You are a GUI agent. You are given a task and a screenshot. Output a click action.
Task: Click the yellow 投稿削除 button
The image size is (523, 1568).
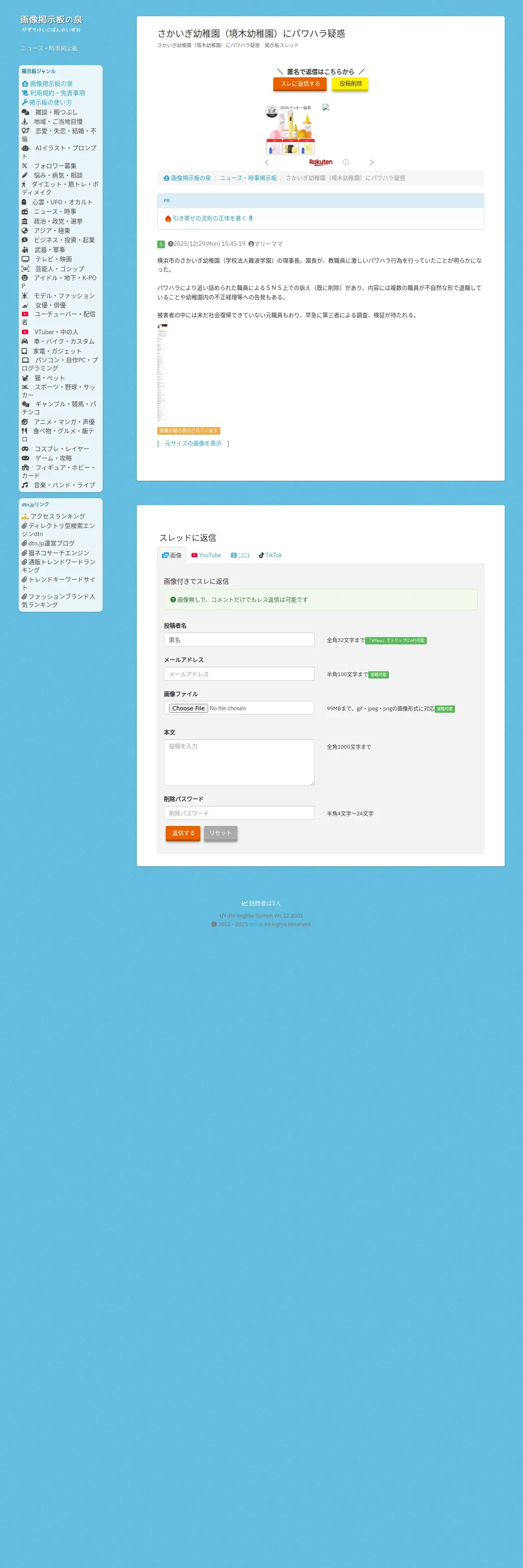click(351, 84)
